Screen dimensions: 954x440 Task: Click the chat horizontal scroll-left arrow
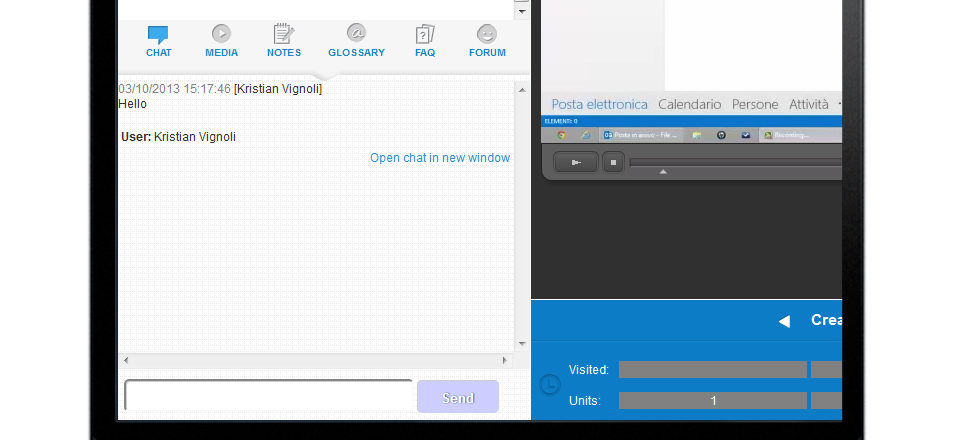[126, 360]
